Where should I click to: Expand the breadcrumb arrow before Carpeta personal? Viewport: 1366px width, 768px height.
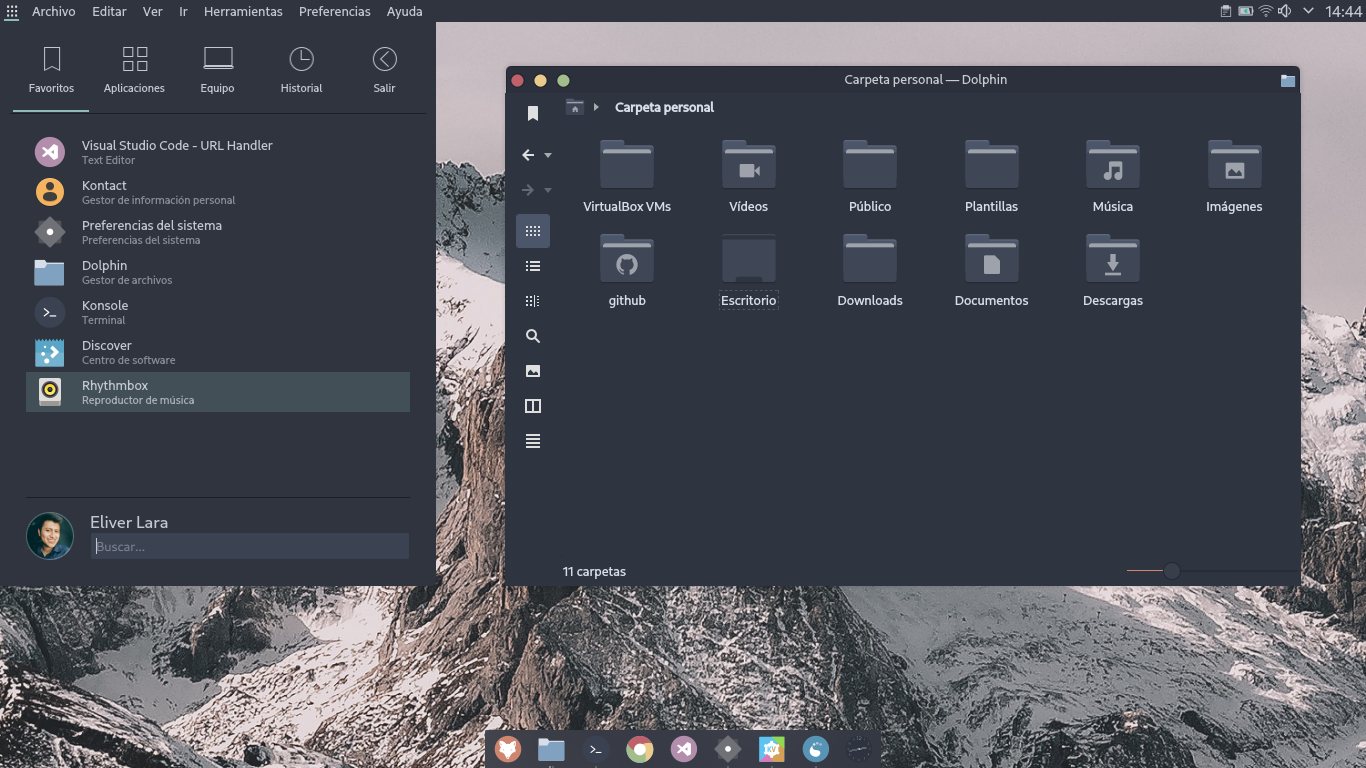pos(596,107)
